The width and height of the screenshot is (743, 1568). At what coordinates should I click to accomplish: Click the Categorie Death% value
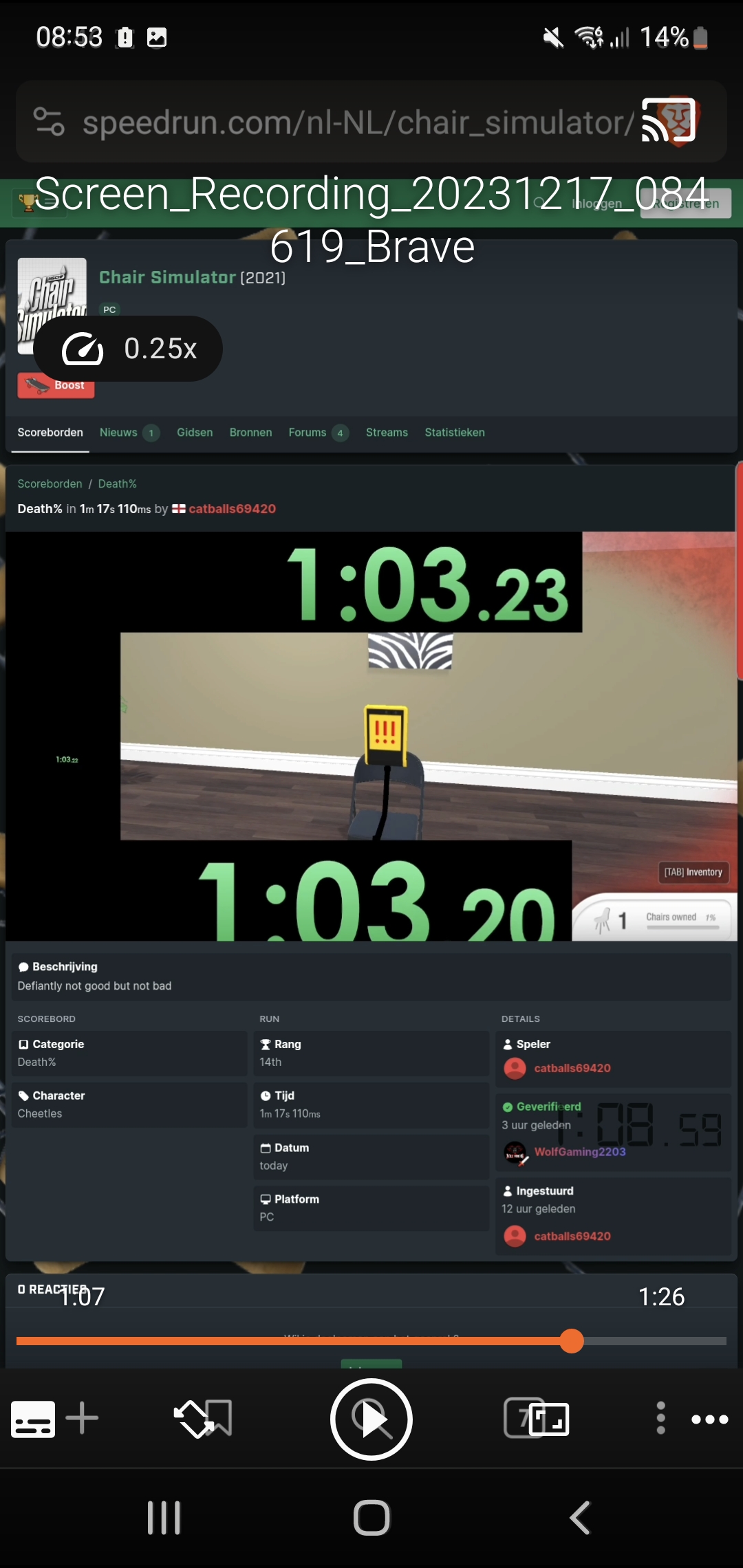coord(36,1062)
